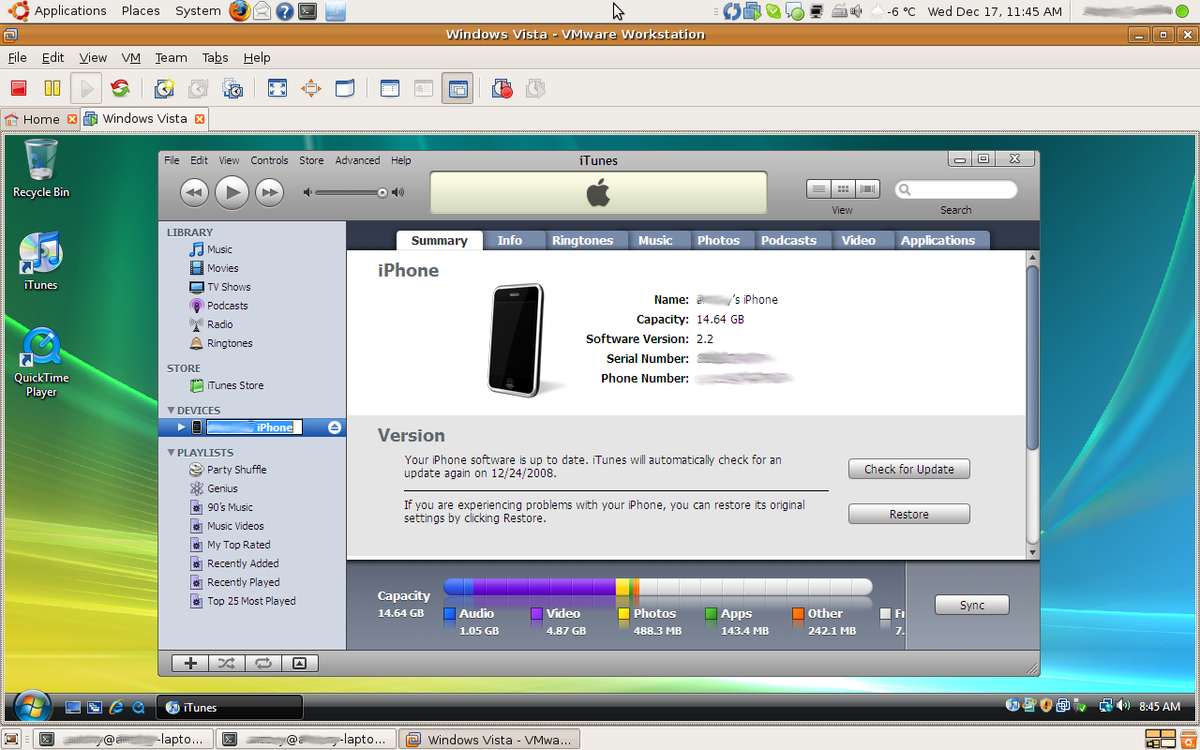
Task: Adjust the iTunes volume slider knob
Action: (382, 192)
